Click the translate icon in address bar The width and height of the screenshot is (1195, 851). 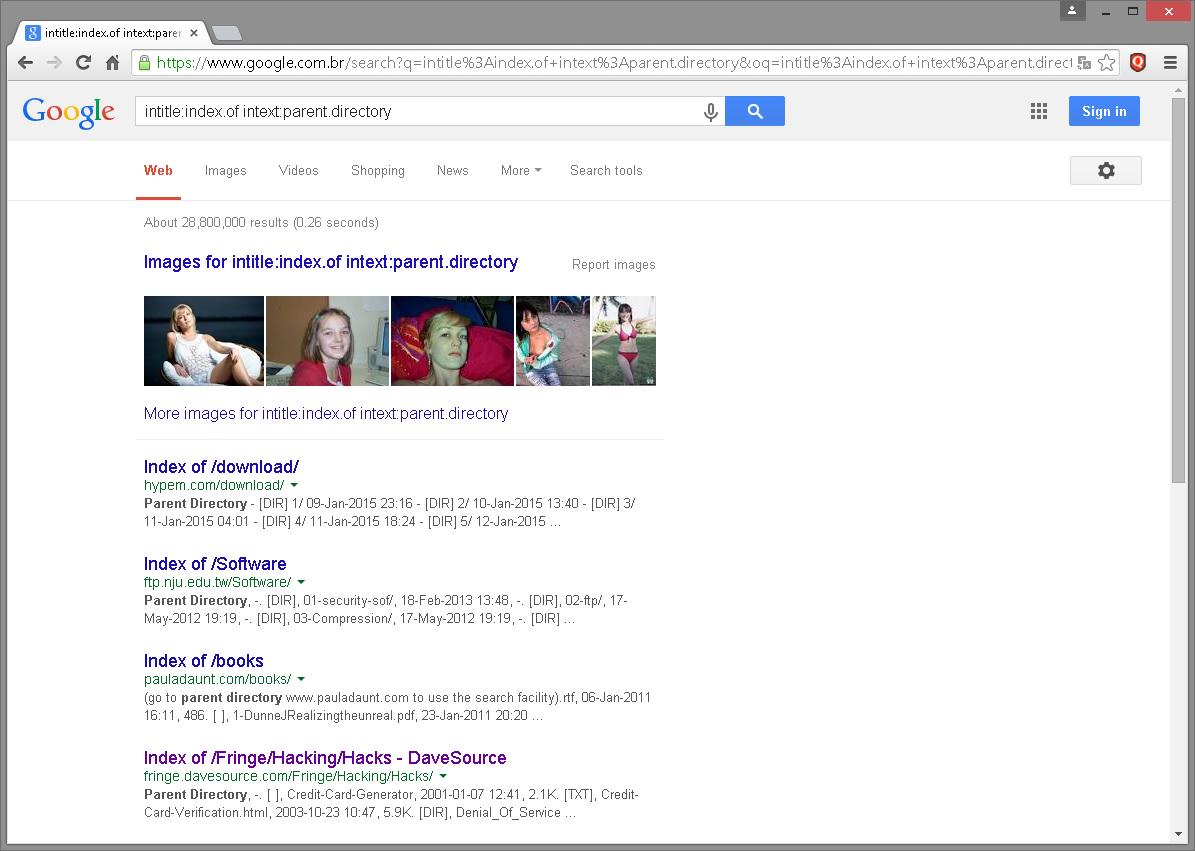tap(1084, 63)
